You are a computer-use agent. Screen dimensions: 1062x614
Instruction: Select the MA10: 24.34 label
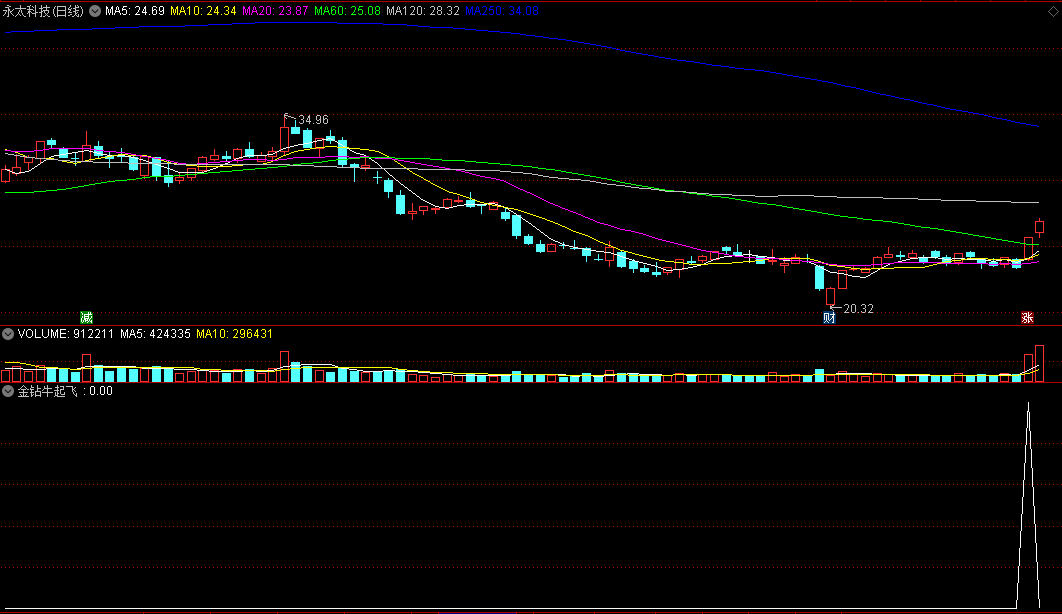(x=203, y=11)
